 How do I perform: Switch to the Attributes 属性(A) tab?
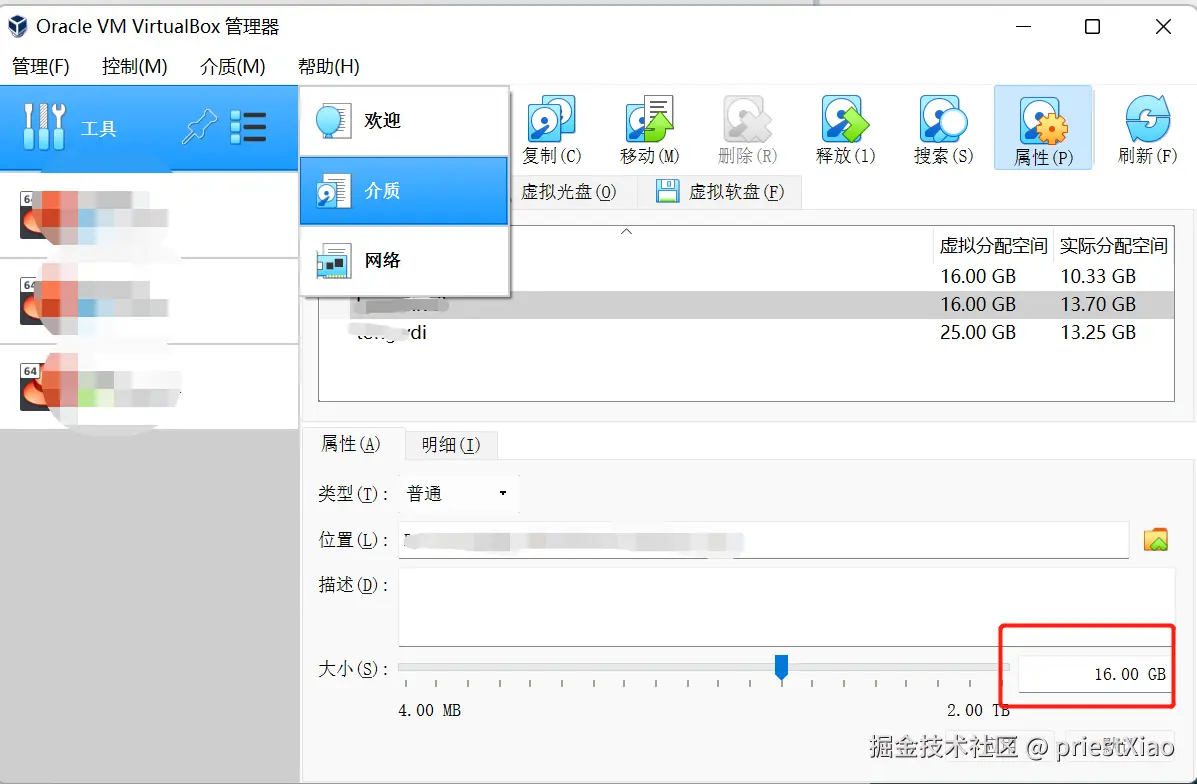[351, 444]
